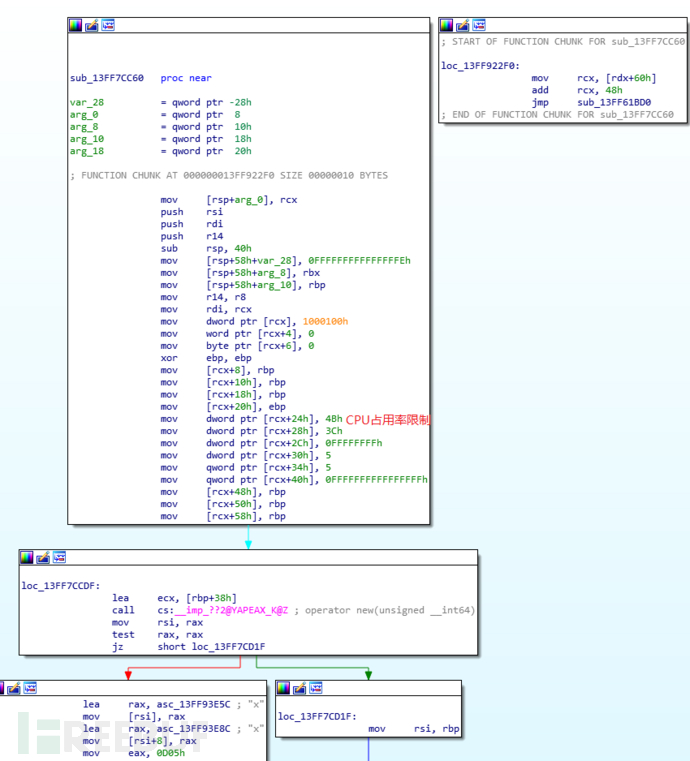Click the START OF FUNCTION CHUNK comment

(x=563, y=42)
